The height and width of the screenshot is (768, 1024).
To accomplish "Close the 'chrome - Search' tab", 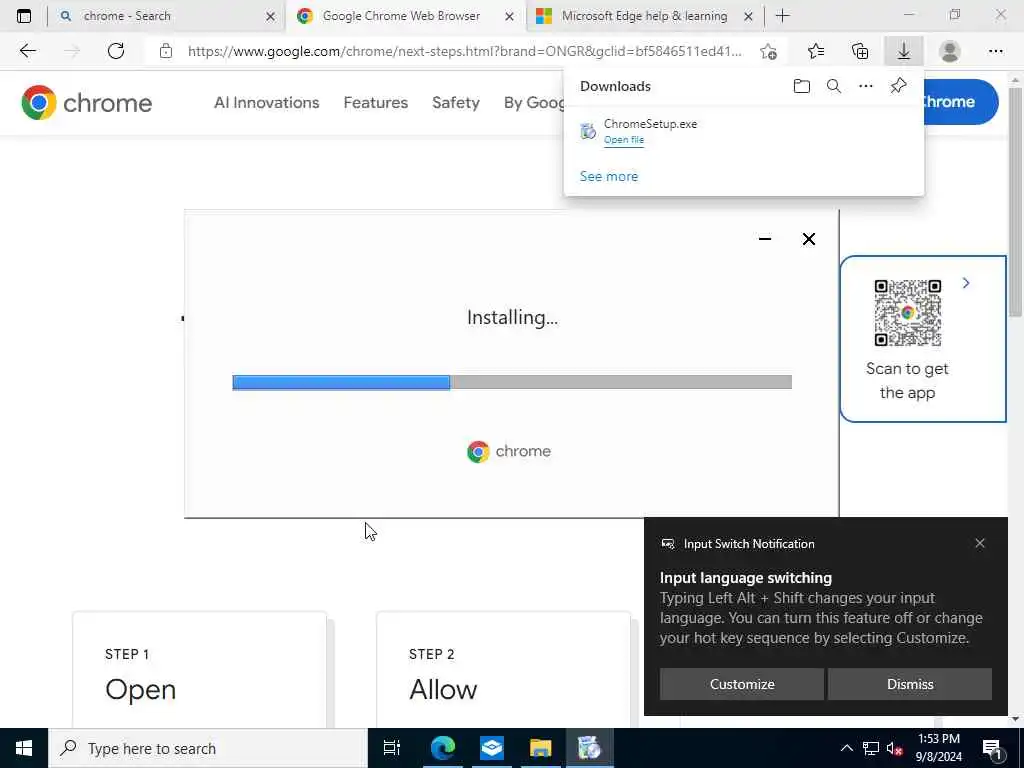I will coord(270,16).
